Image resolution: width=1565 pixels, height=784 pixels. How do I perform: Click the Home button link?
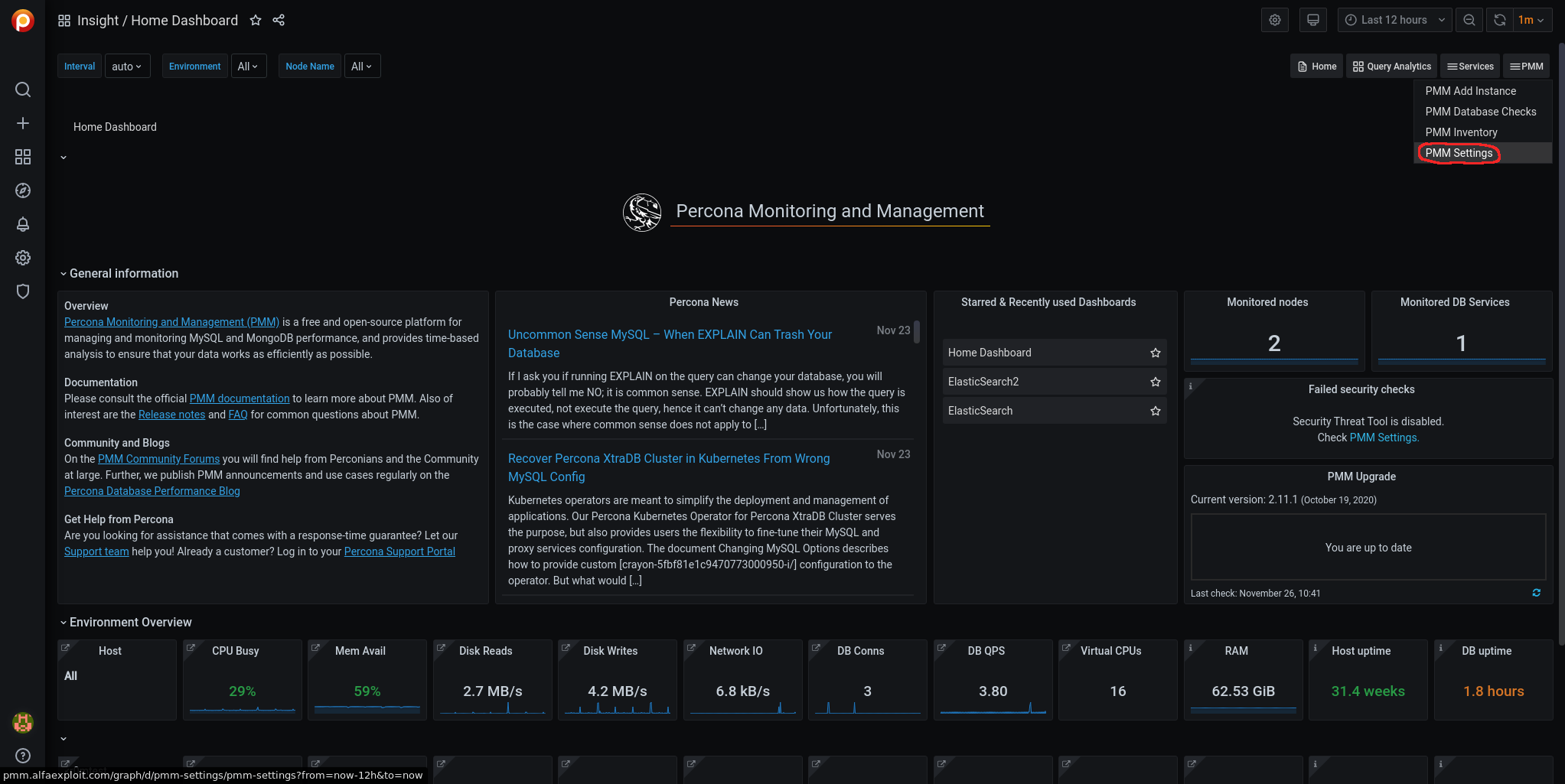pyautogui.click(x=1316, y=67)
